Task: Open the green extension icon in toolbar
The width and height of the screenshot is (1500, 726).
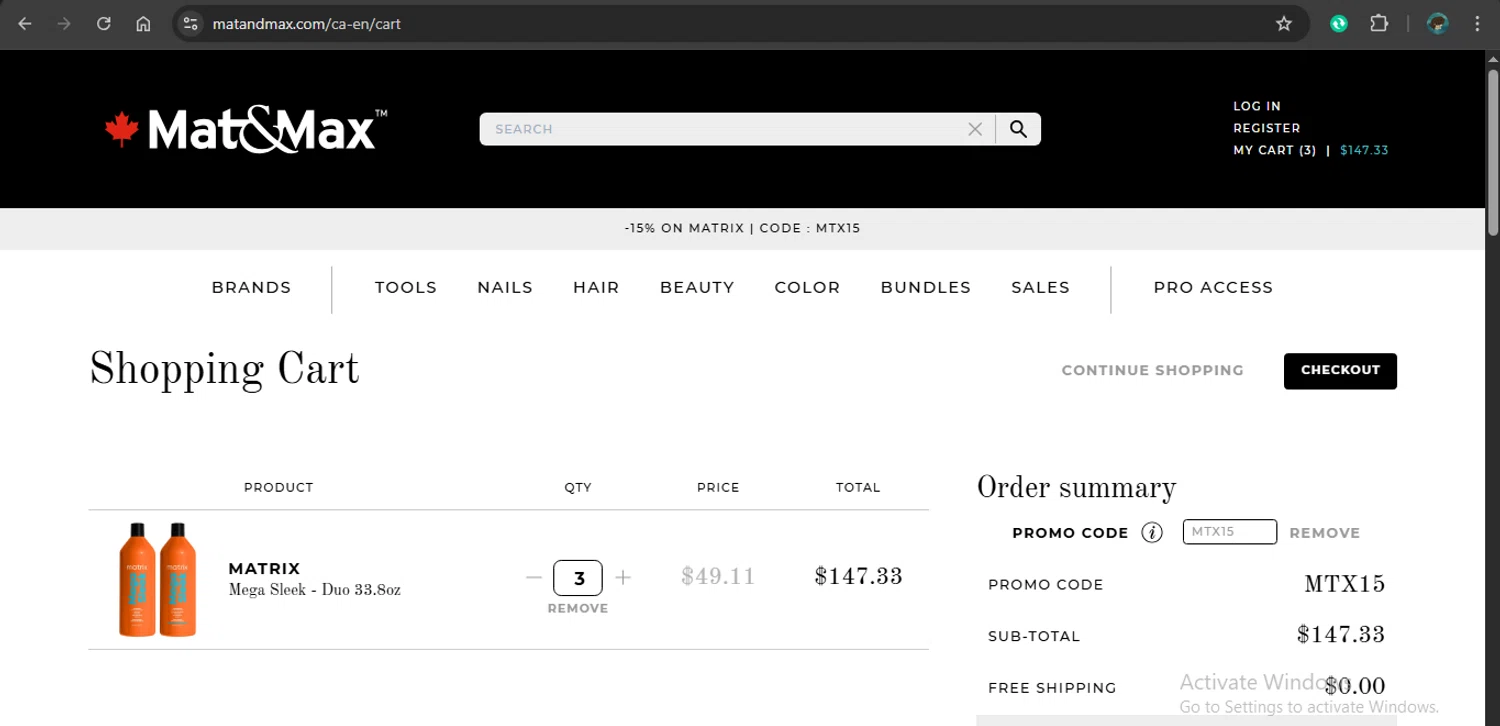Action: pos(1339,24)
